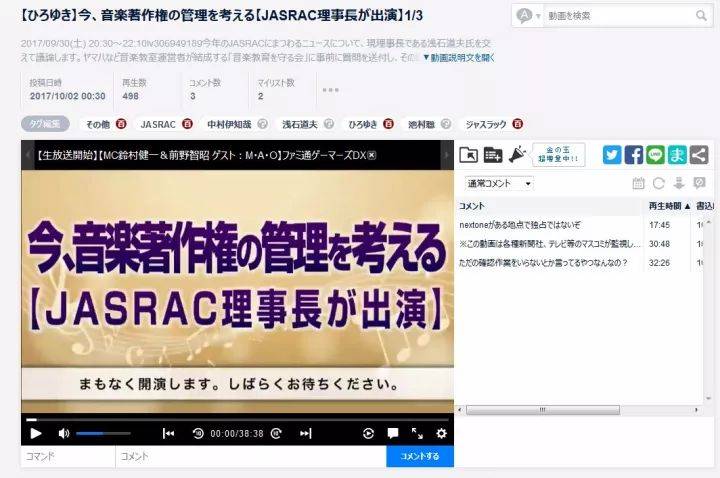Share via LINE icon
720x478 pixels.
[x=655, y=155]
